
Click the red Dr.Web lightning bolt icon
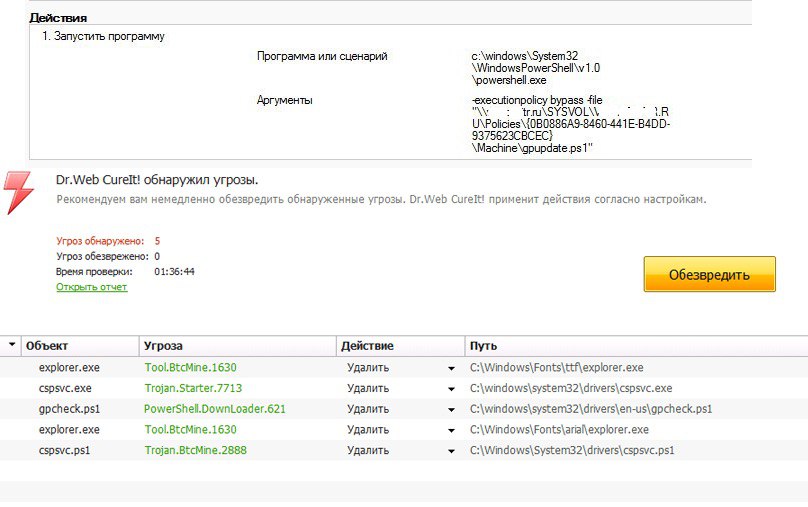pos(18,192)
